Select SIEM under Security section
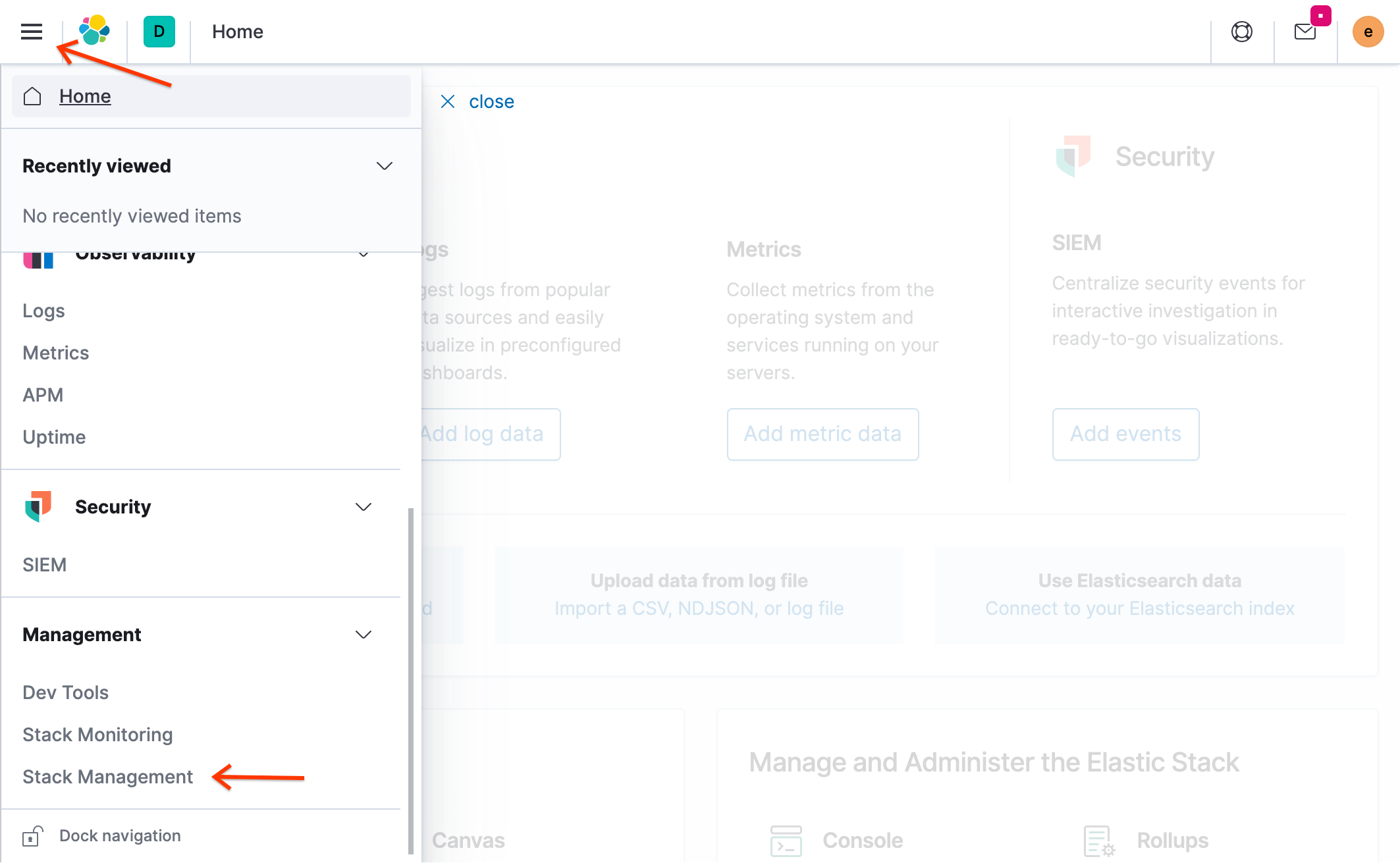Image resolution: width=1400 pixels, height=863 pixels. (45, 564)
